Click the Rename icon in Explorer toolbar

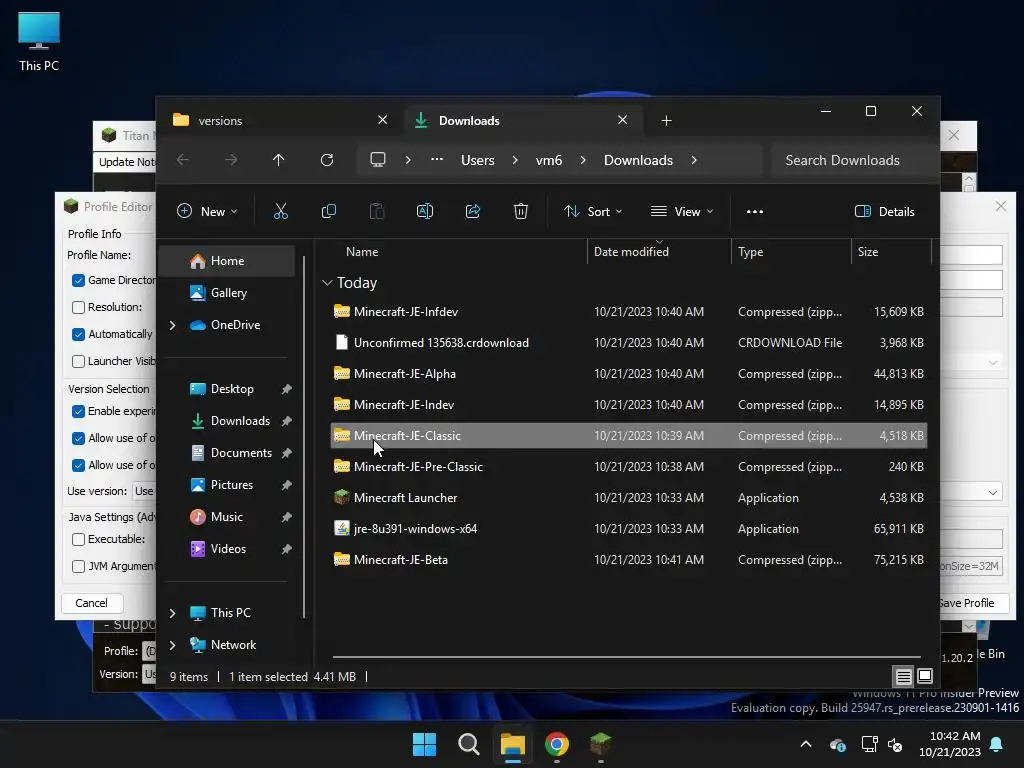click(x=424, y=211)
